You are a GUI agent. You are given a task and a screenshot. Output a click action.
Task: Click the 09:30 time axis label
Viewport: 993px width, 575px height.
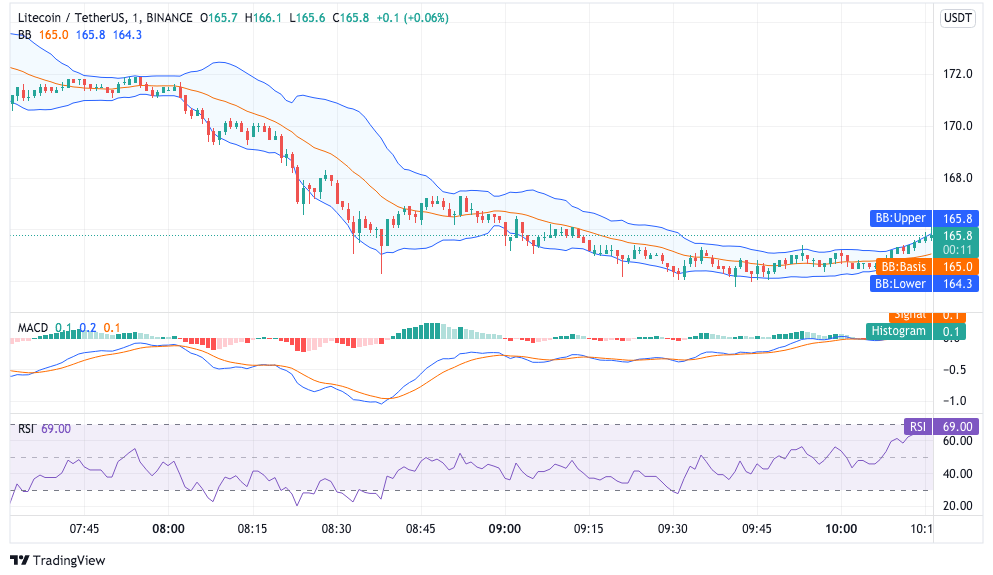[x=673, y=528]
